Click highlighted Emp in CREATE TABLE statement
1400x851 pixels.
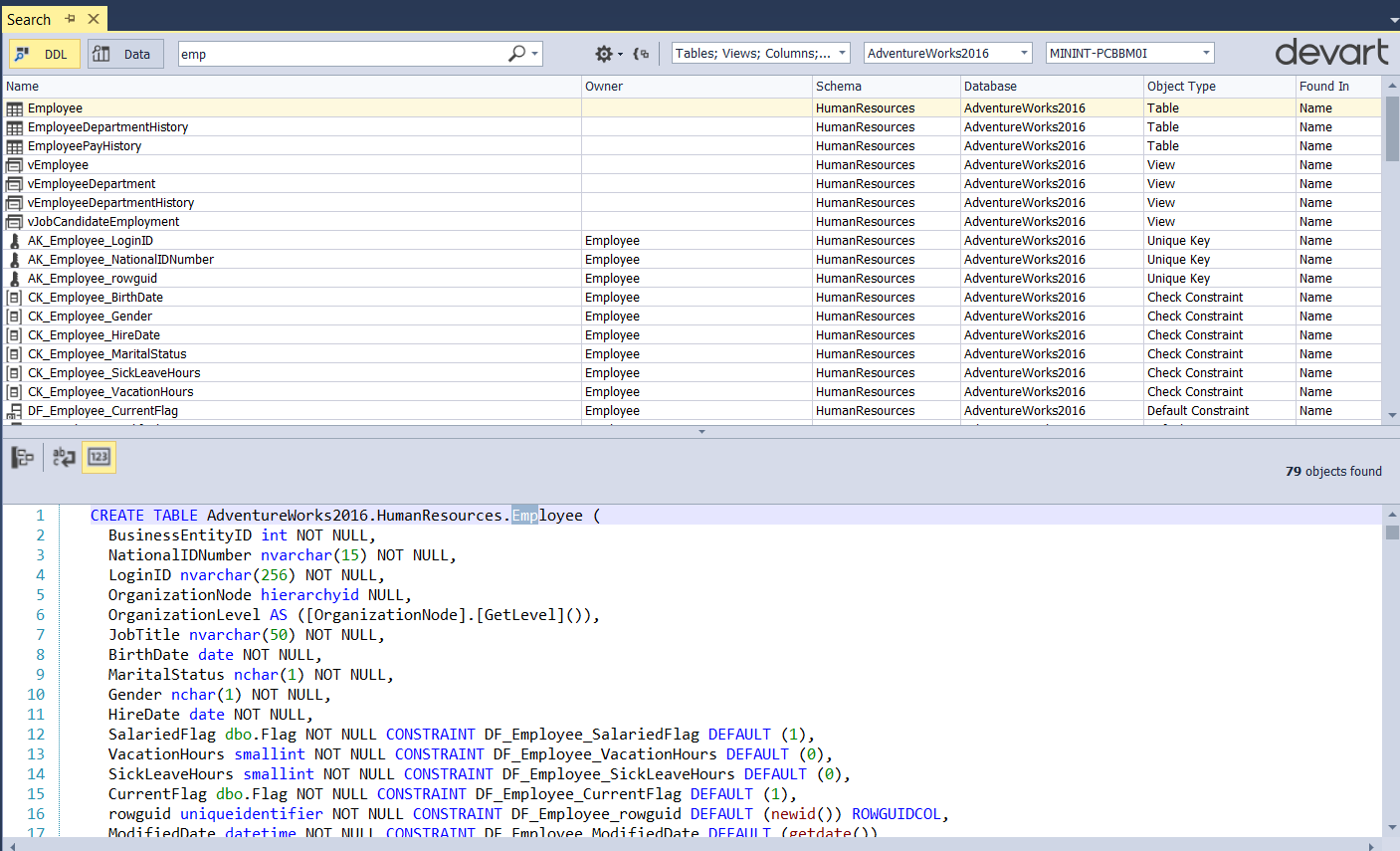click(524, 516)
